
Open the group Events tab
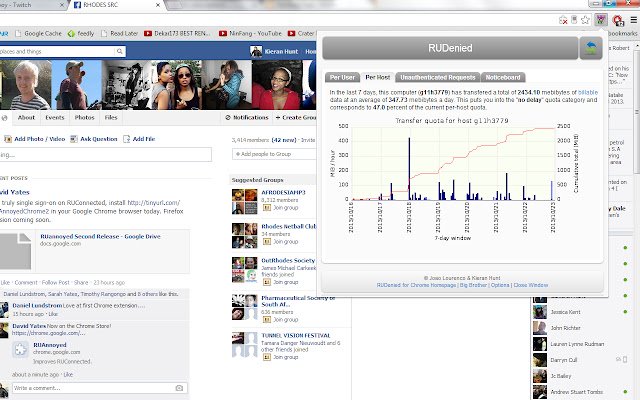coord(55,118)
